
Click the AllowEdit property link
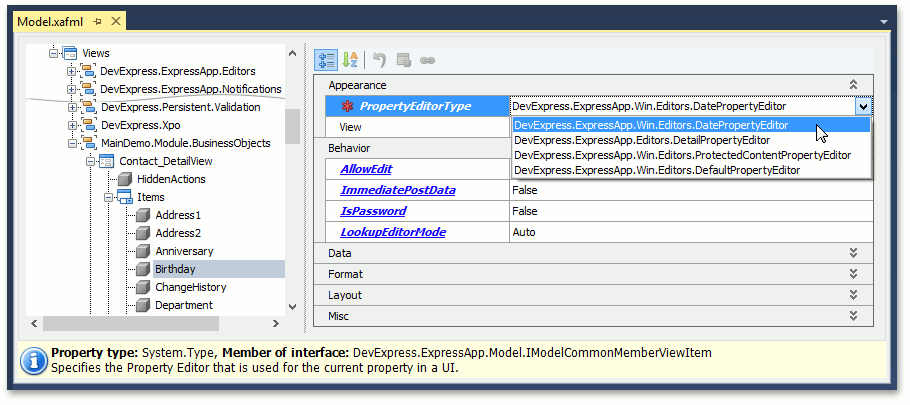[366, 169]
